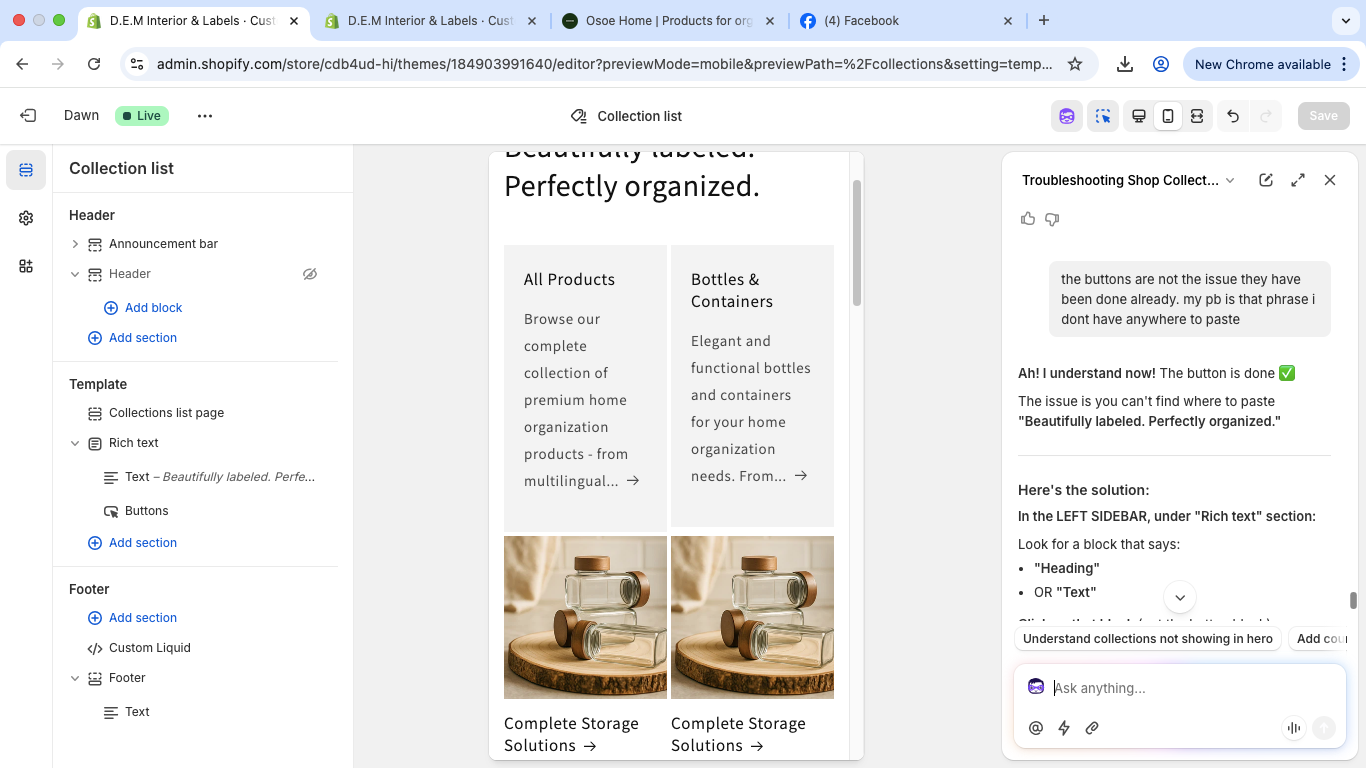Click the undo arrow in toolbar
The image size is (1366, 768).
pos(1233,116)
